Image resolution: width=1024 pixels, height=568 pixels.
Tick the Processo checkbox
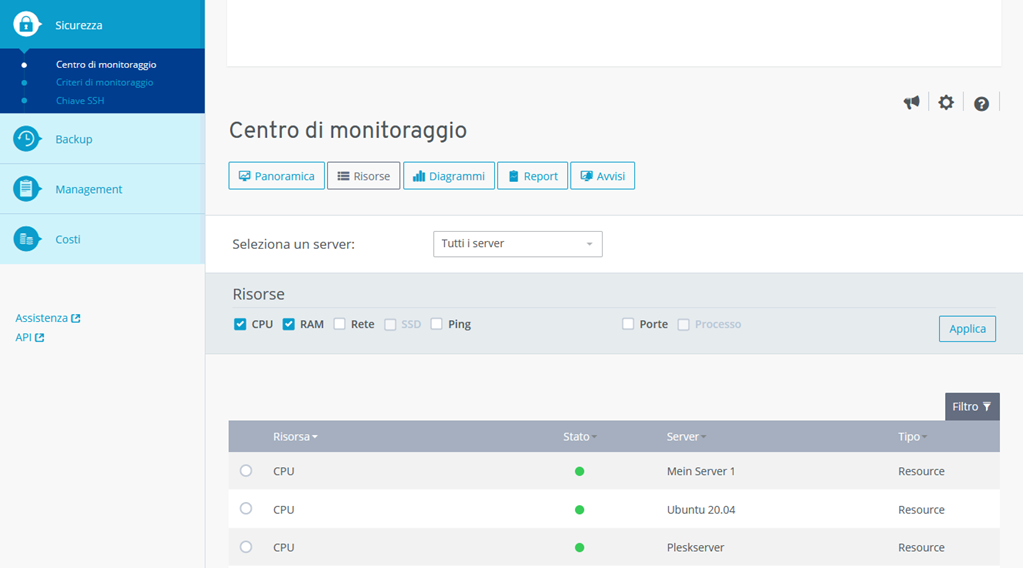tap(683, 324)
